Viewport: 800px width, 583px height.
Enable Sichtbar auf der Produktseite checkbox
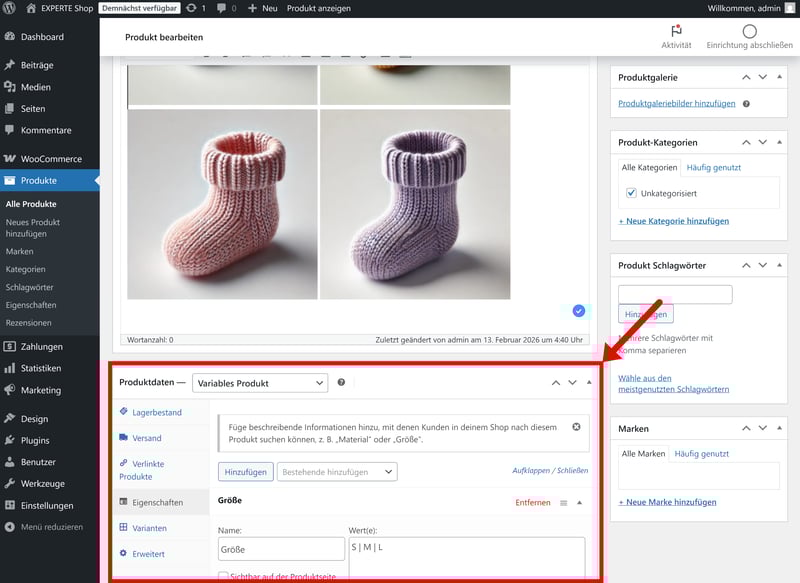tap(224, 577)
